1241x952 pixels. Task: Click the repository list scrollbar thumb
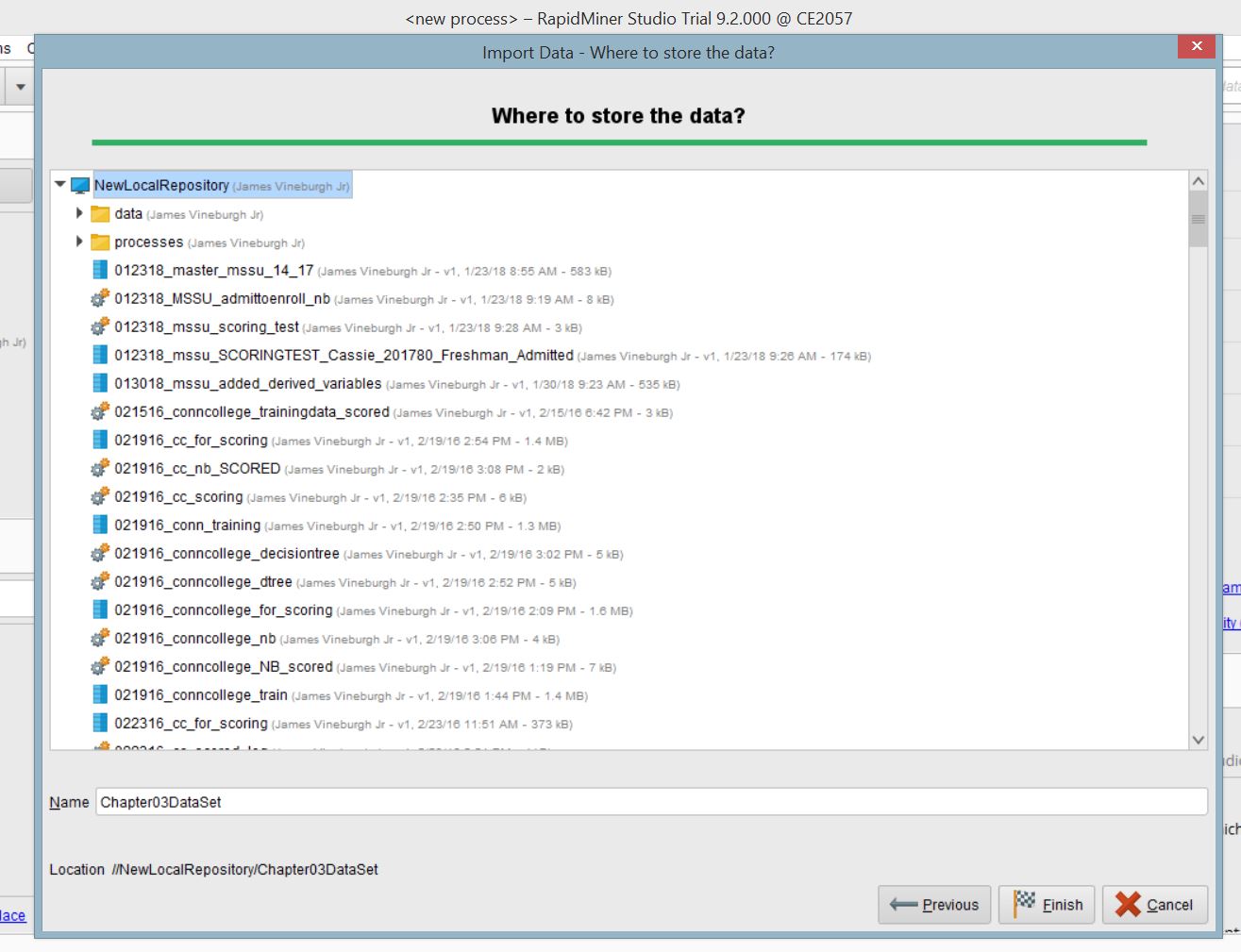point(1199,219)
